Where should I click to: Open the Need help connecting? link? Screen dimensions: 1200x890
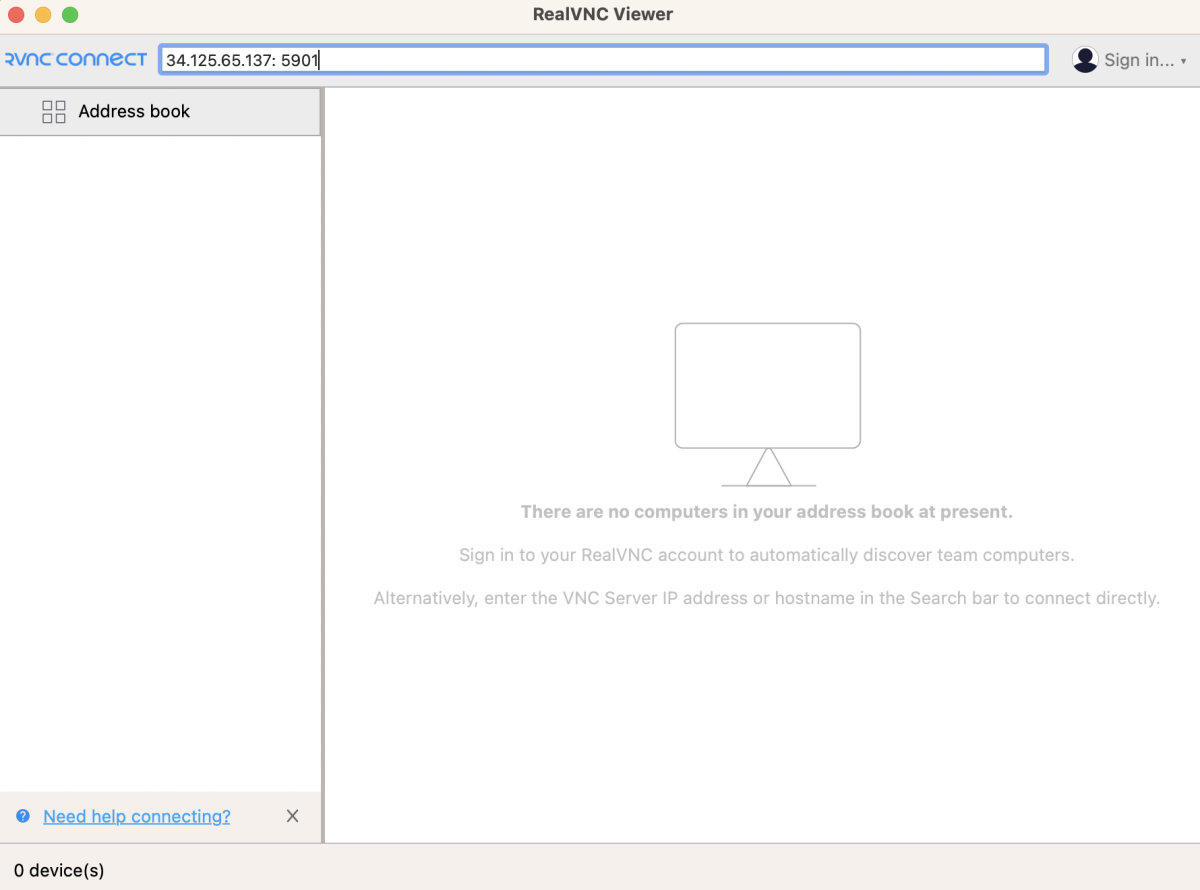coord(137,817)
